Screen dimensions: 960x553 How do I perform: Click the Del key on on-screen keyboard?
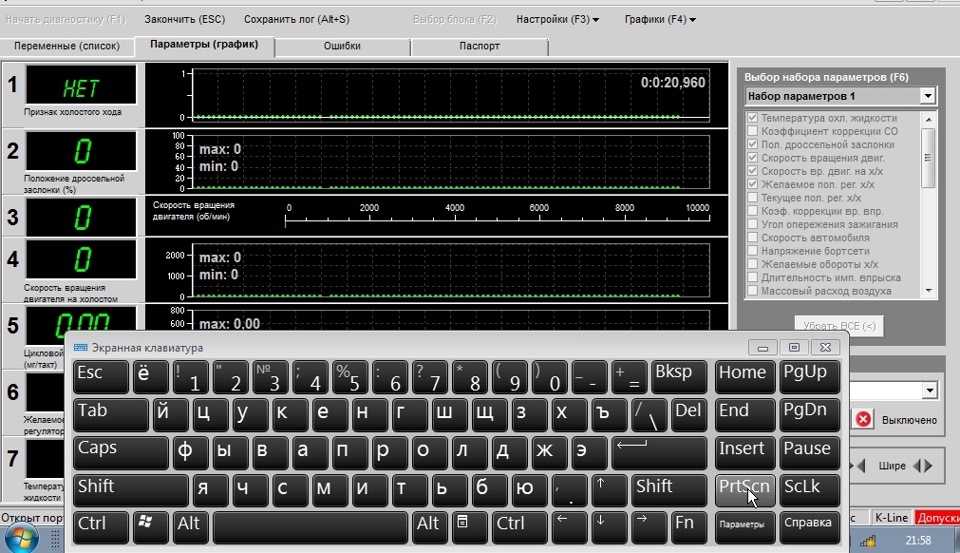pyautogui.click(x=688, y=414)
